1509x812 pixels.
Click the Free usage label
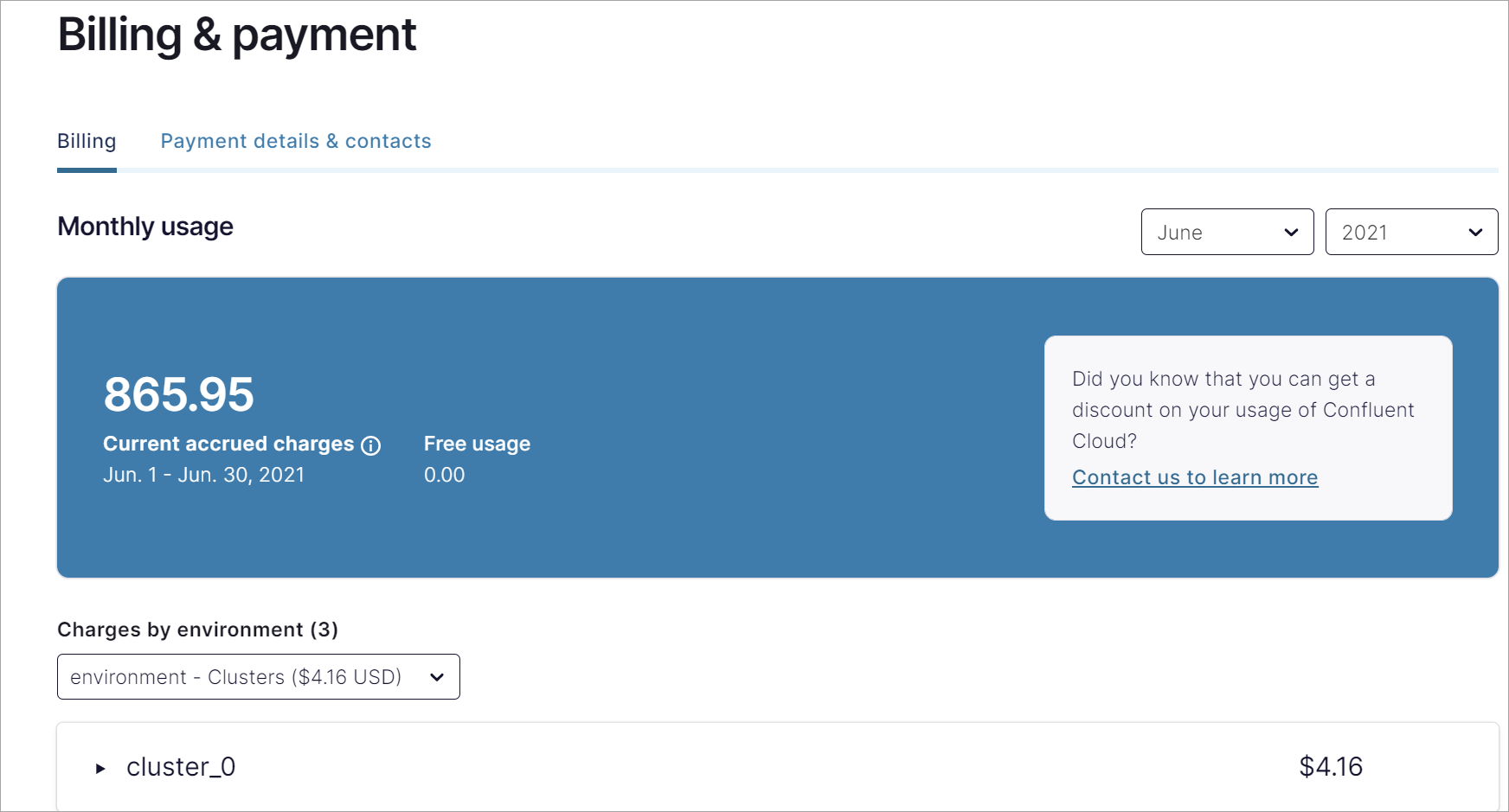click(477, 444)
